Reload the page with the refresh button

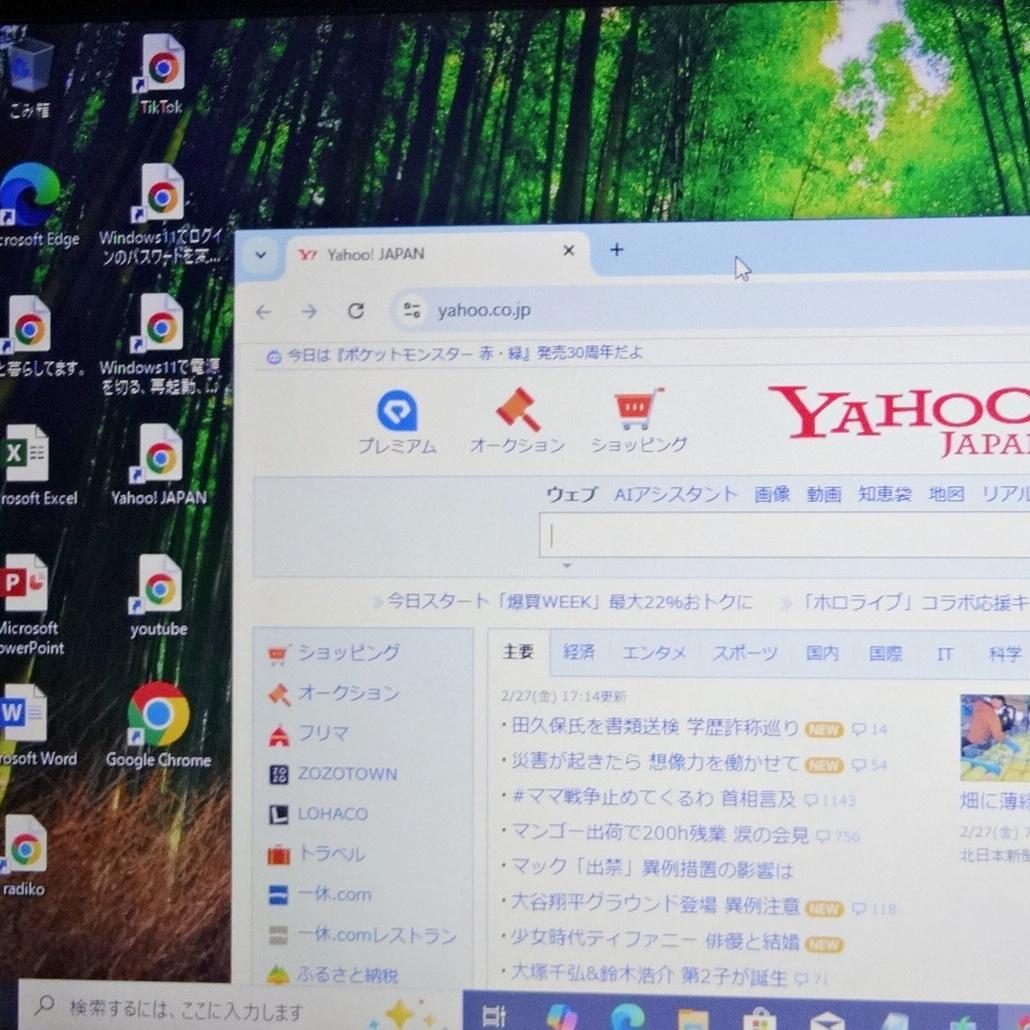coord(356,311)
